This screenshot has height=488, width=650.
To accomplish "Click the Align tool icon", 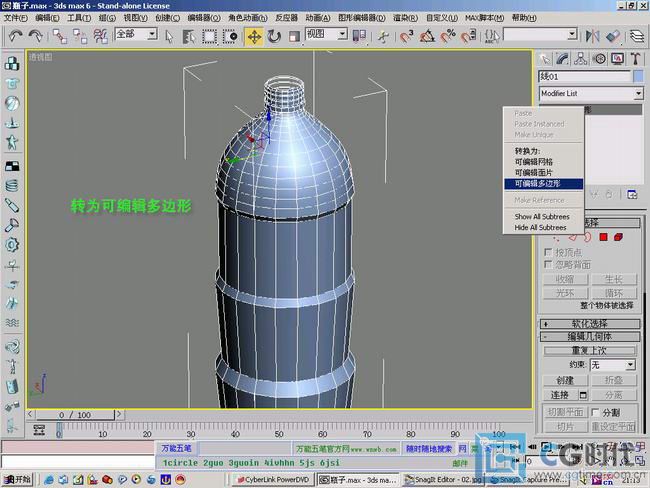I will click(x=613, y=36).
